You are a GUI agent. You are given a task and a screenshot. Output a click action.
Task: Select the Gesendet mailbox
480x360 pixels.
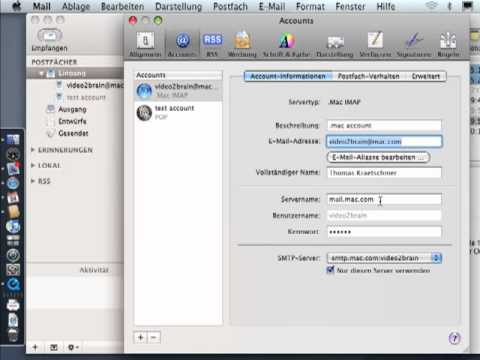[x=73, y=133]
